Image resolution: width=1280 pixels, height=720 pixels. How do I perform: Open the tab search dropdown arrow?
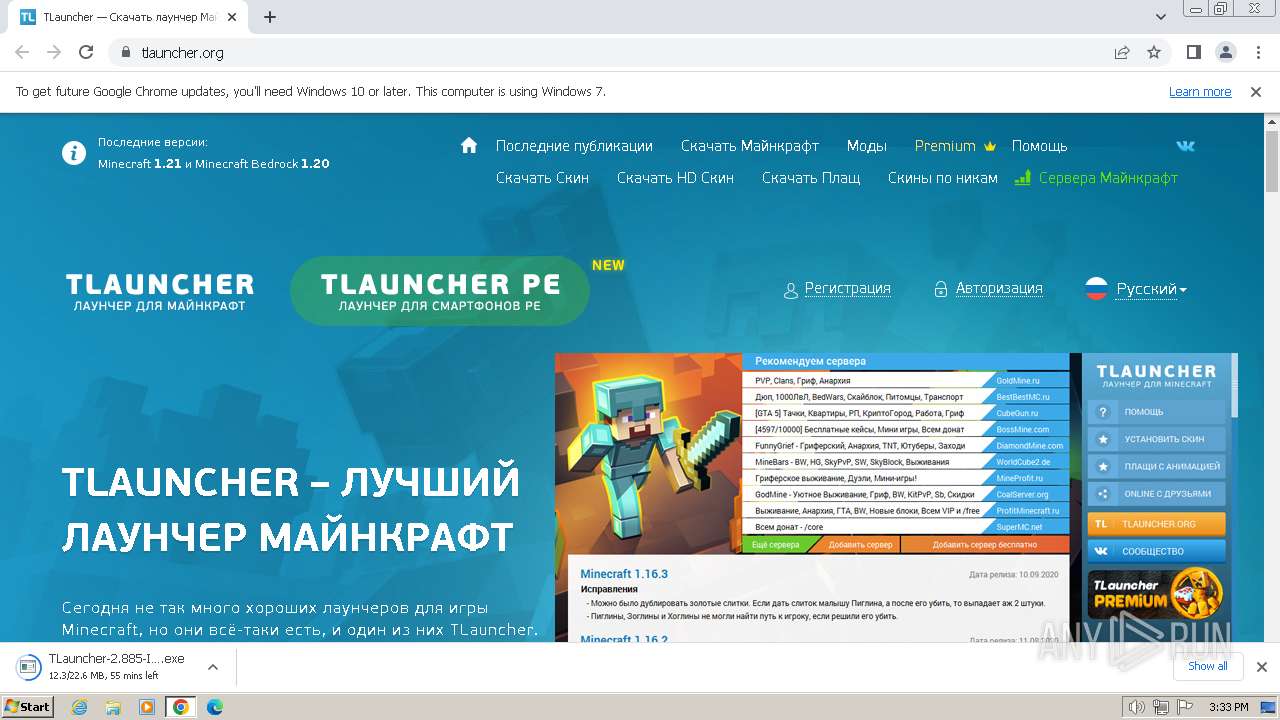[1160, 17]
